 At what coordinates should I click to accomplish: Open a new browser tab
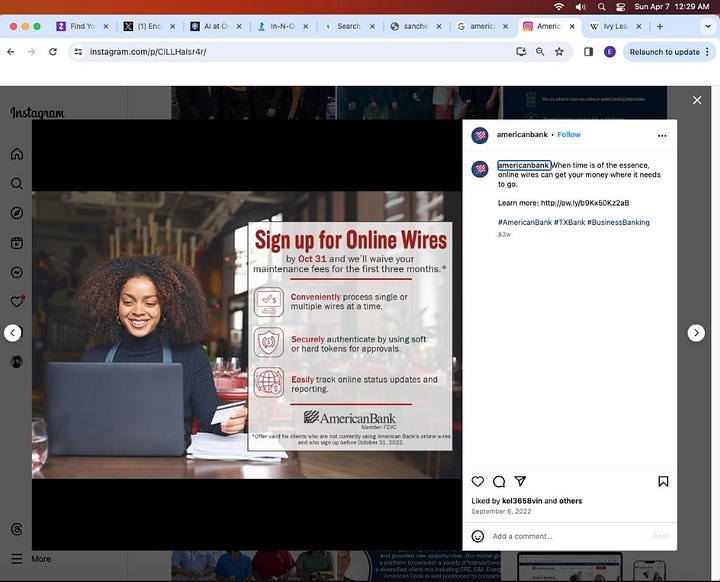point(660,26)
